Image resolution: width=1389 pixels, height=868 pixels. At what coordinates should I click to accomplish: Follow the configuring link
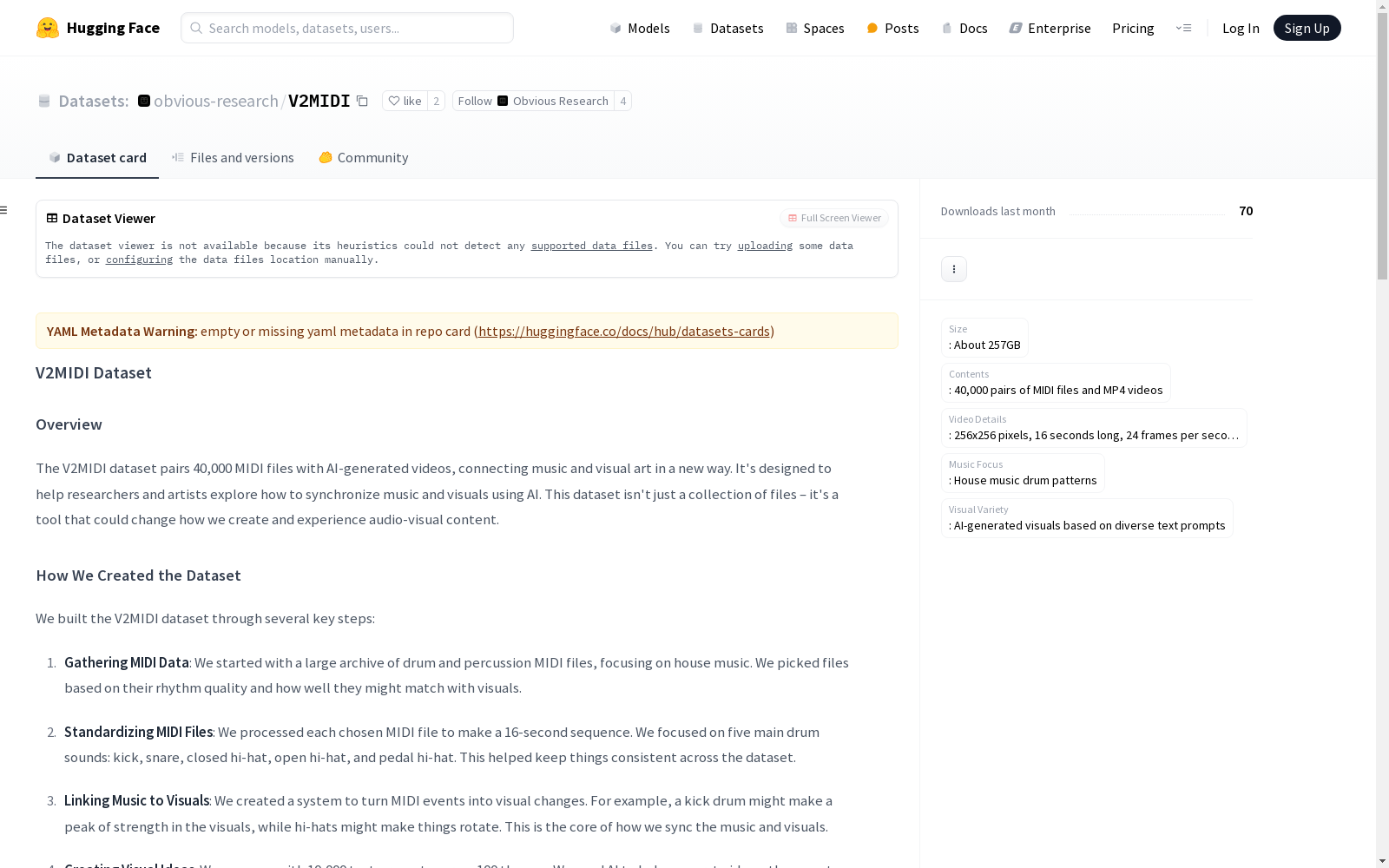click(x=139, y=260)
